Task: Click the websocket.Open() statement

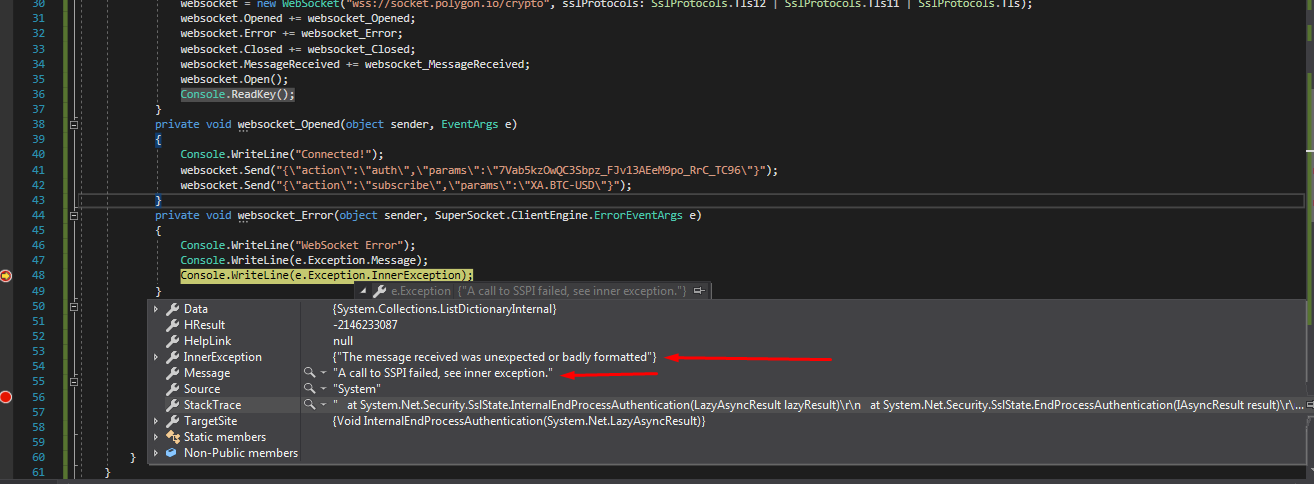Action: pos(234,79)
